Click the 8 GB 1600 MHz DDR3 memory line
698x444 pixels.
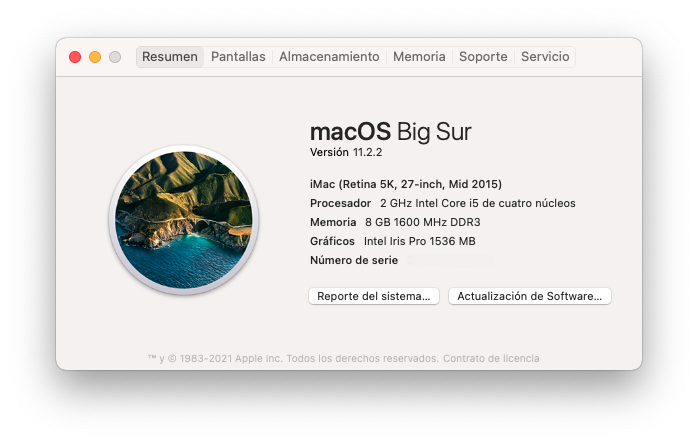395,222
